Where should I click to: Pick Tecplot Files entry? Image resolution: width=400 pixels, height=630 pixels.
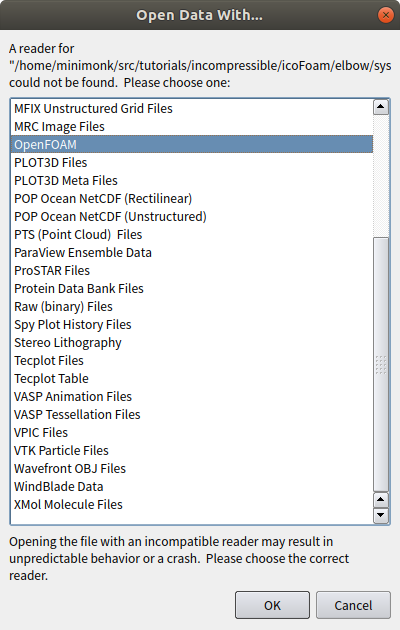coord(192,360)
